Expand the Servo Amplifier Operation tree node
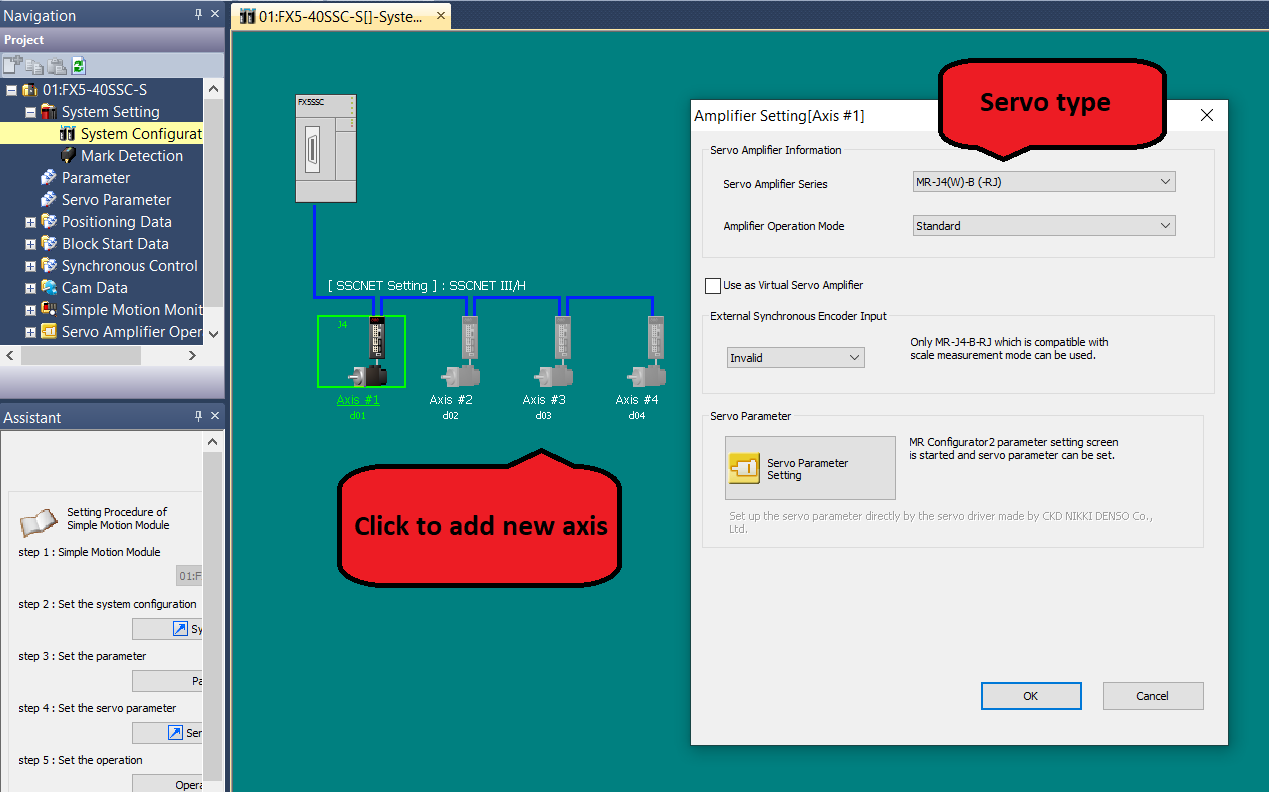The image size is (1269, 792). 30,332
